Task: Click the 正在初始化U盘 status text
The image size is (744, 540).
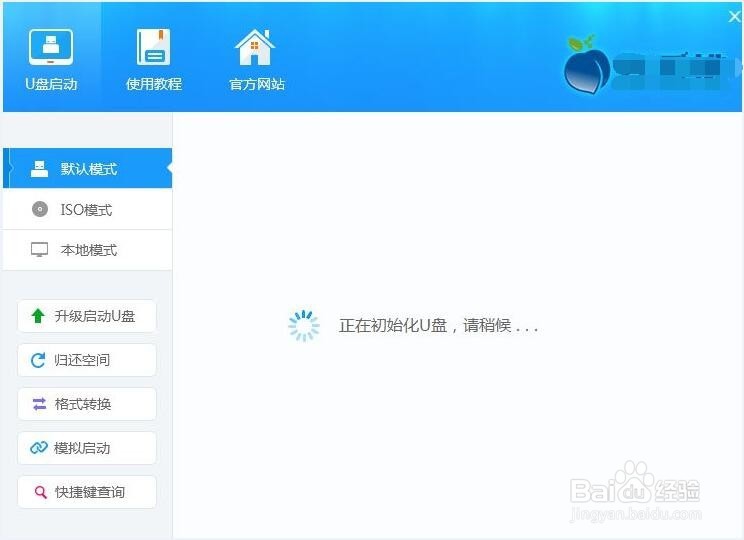Action: point(438,326)
